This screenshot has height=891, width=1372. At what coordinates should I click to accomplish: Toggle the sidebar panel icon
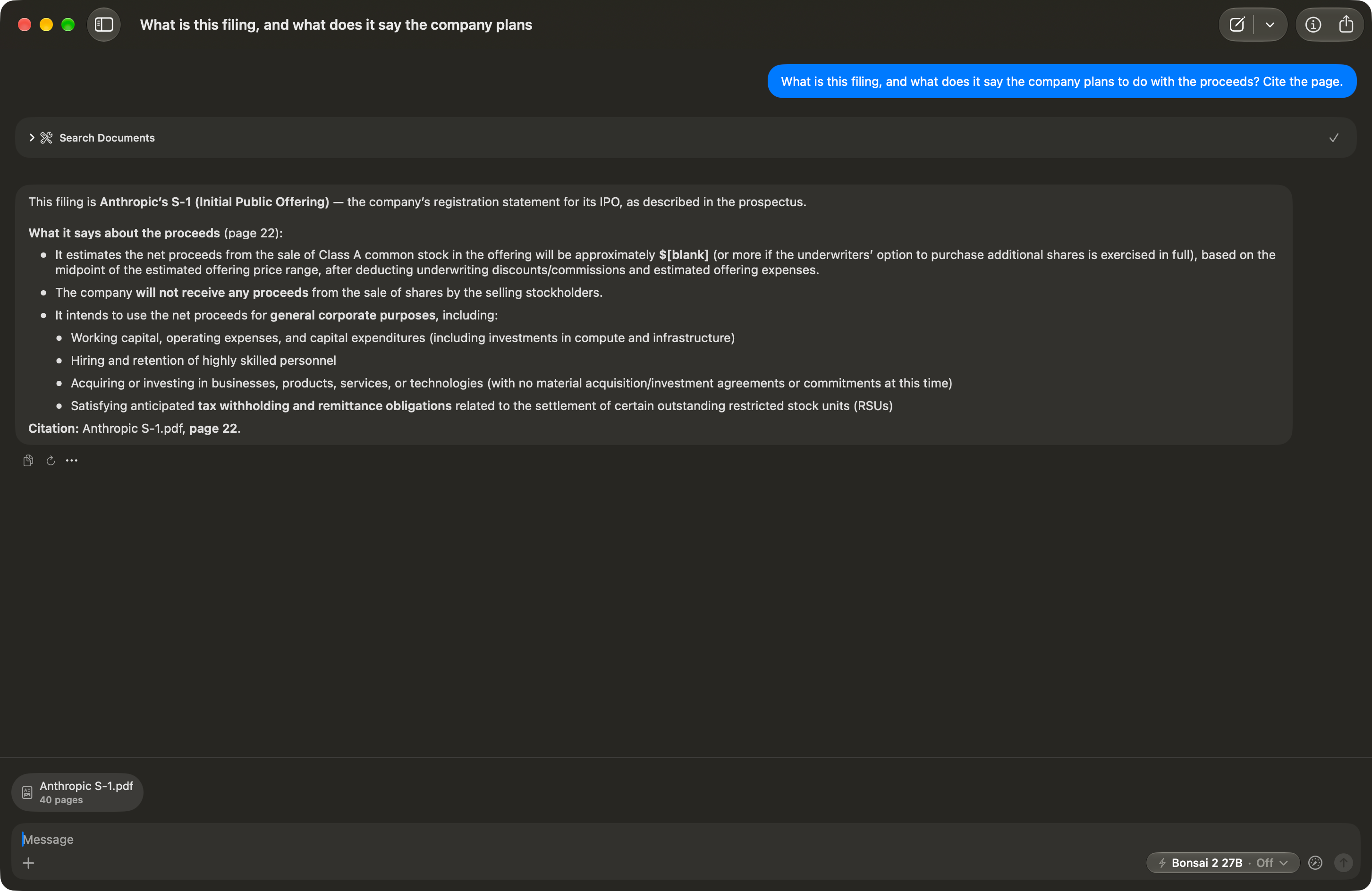pos(104,25)
